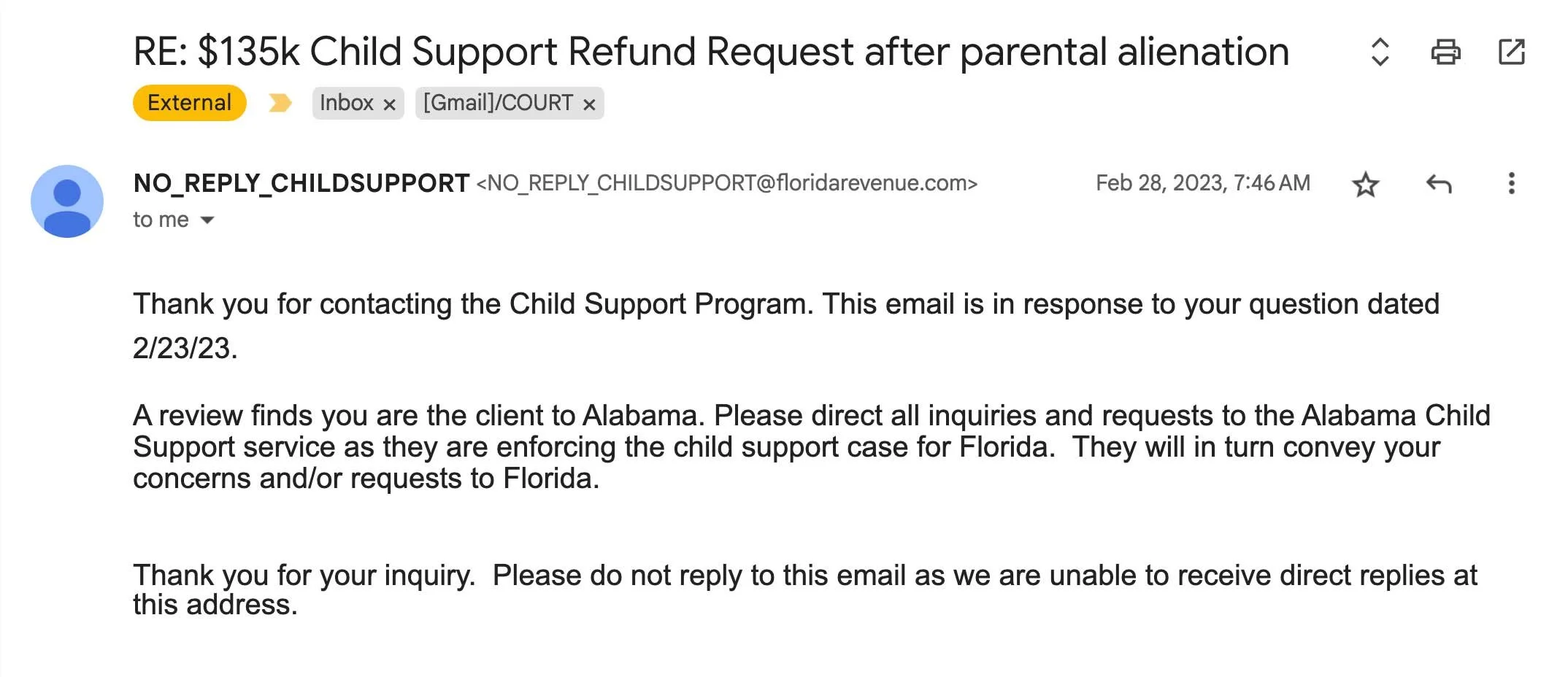Image resolution: width=1568 pixels, height=677 pixels.
Task: Star this message
Action: 1365,184
